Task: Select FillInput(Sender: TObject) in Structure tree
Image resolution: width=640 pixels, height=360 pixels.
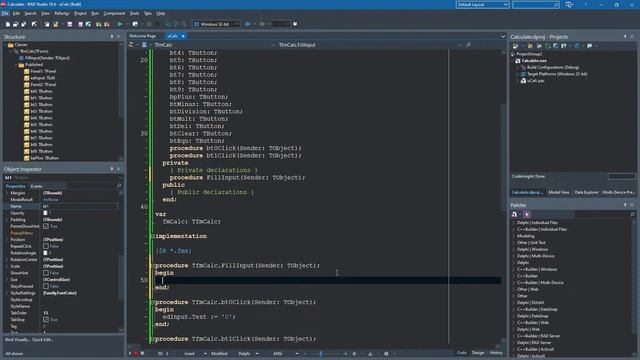Action: tap(47, 58)
